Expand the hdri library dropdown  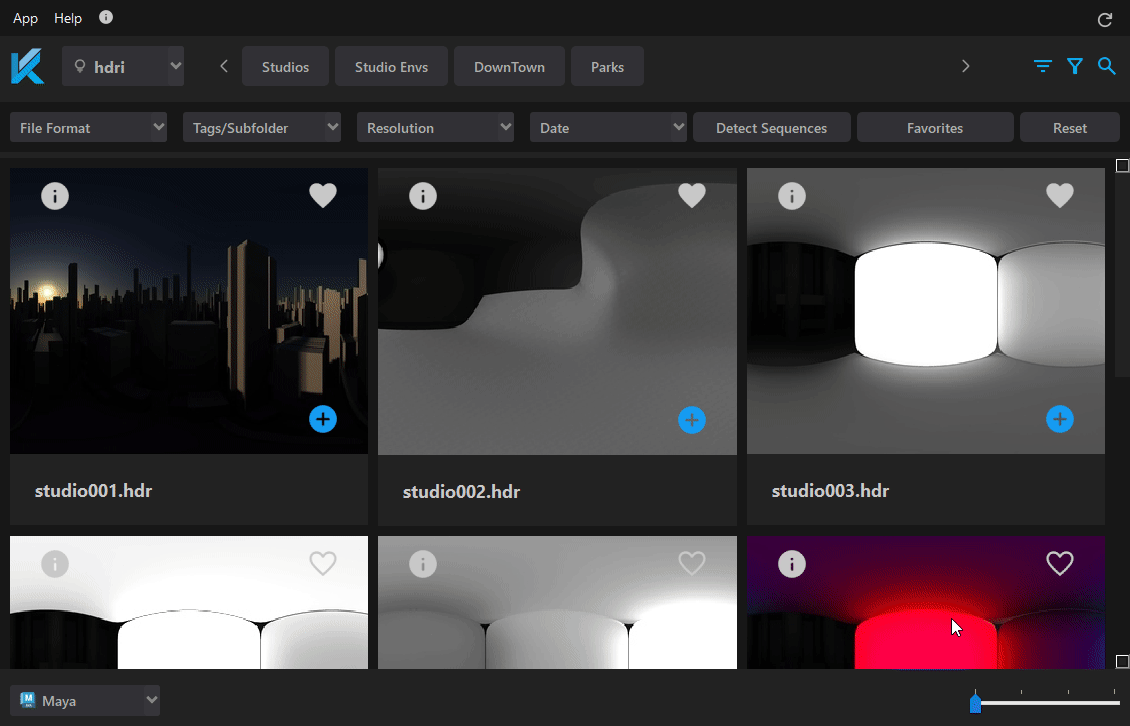(123, 66)
